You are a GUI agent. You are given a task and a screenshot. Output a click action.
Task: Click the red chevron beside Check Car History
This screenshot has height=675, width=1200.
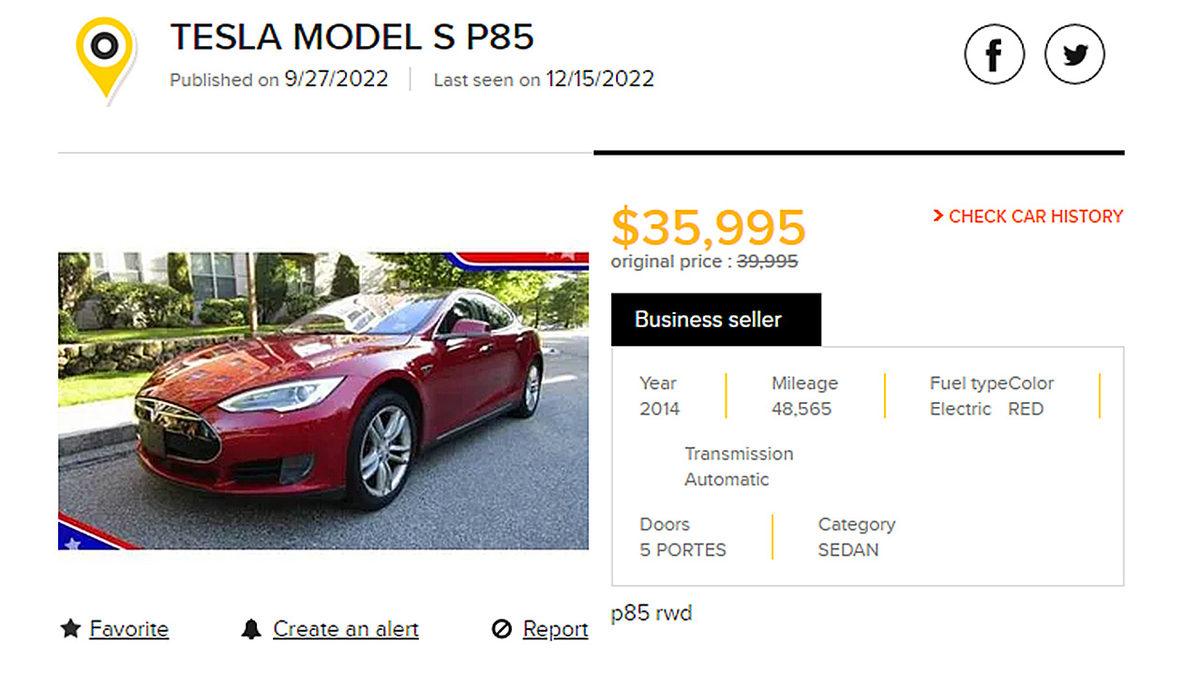click(x=938, y=216)
